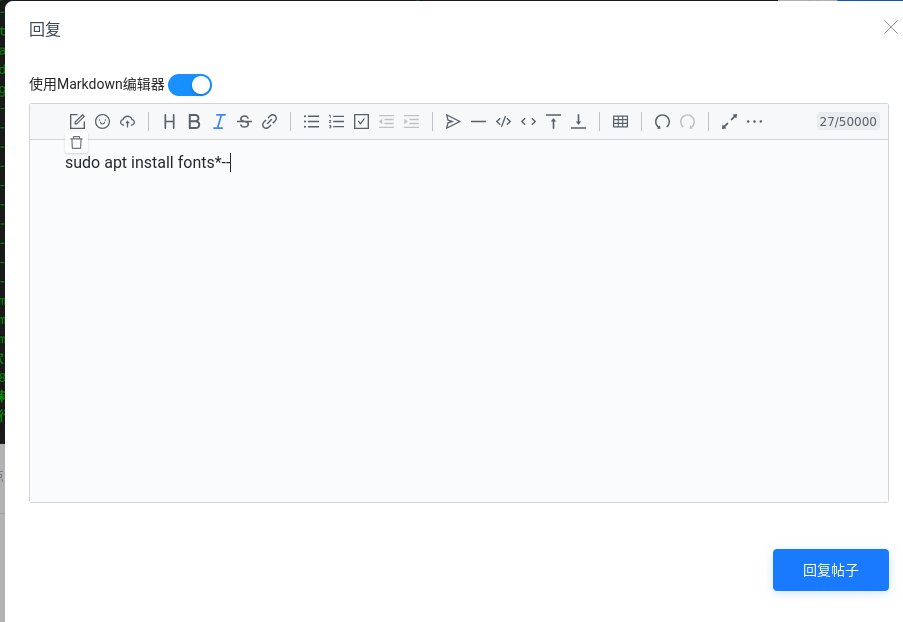Insert a code block
Screen dimensions: 903x622
point(503,122)
